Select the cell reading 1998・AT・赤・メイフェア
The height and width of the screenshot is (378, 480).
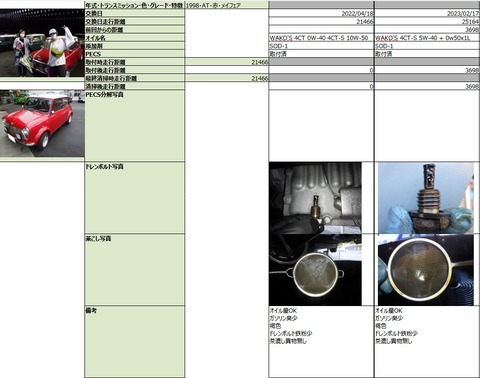tap(226, 5)
